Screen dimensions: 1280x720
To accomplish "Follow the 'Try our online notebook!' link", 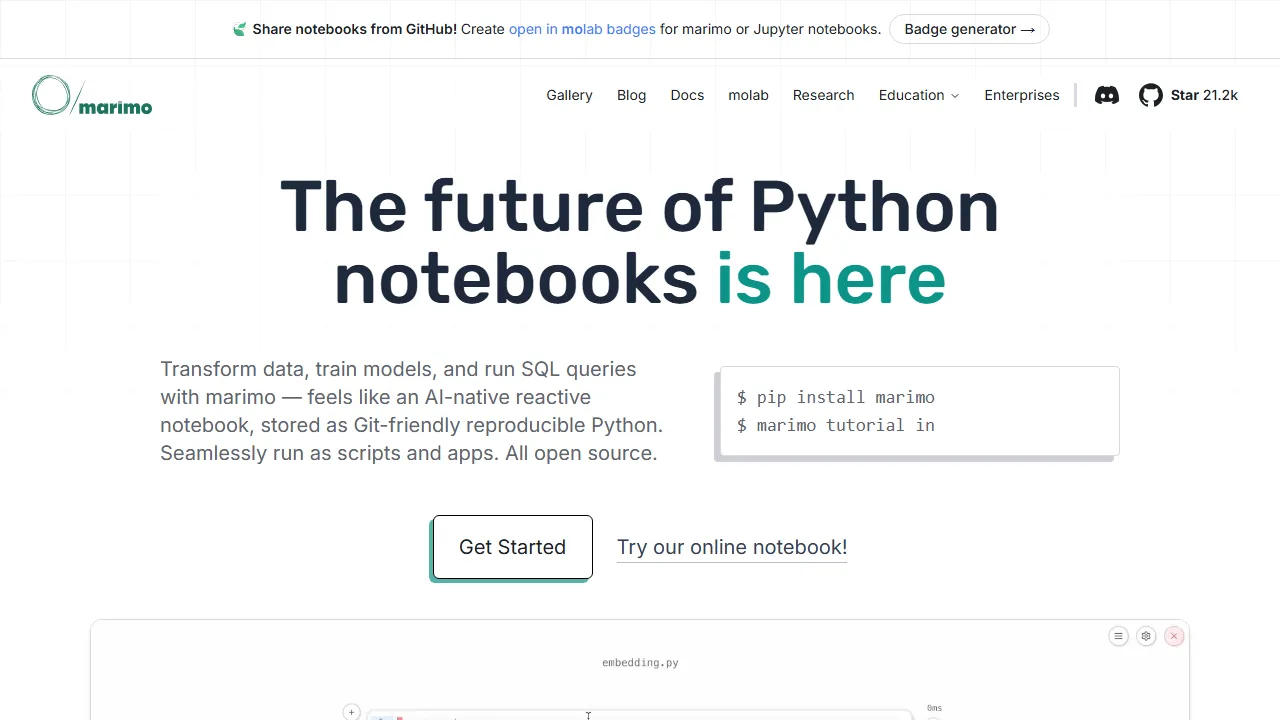I will [x=732, y=547].
